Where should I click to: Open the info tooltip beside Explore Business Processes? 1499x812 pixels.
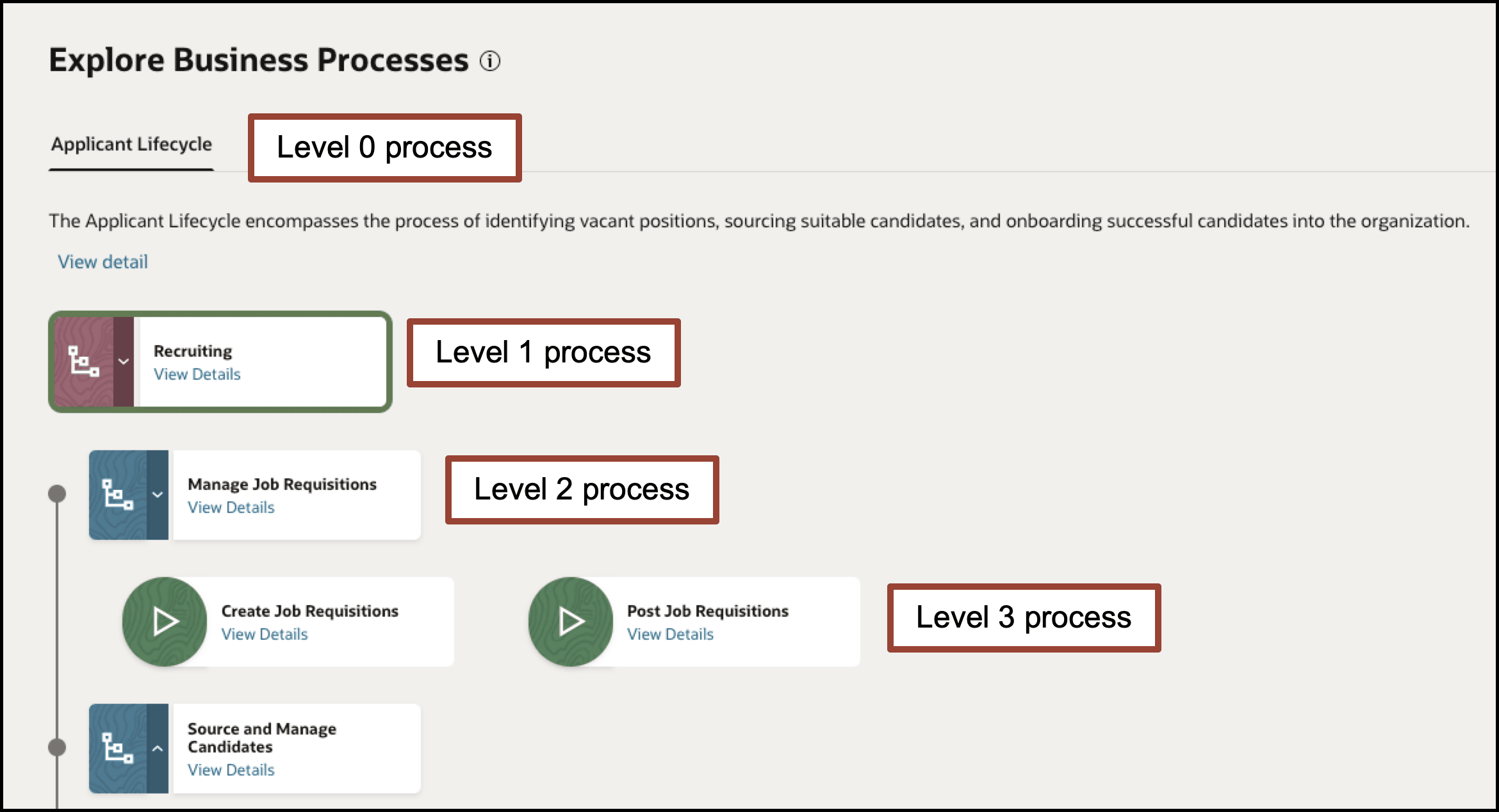coord(489,61)
